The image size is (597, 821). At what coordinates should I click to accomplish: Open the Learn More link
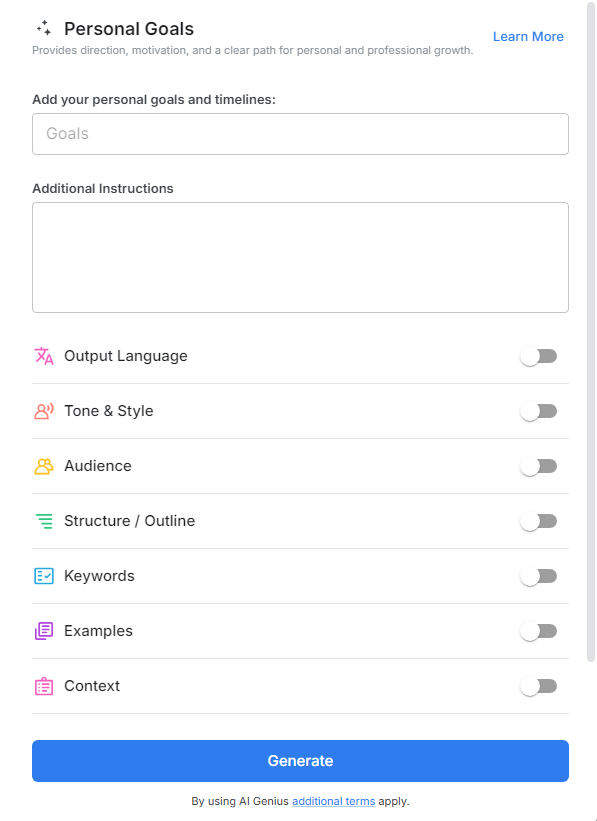click(528, 36)
